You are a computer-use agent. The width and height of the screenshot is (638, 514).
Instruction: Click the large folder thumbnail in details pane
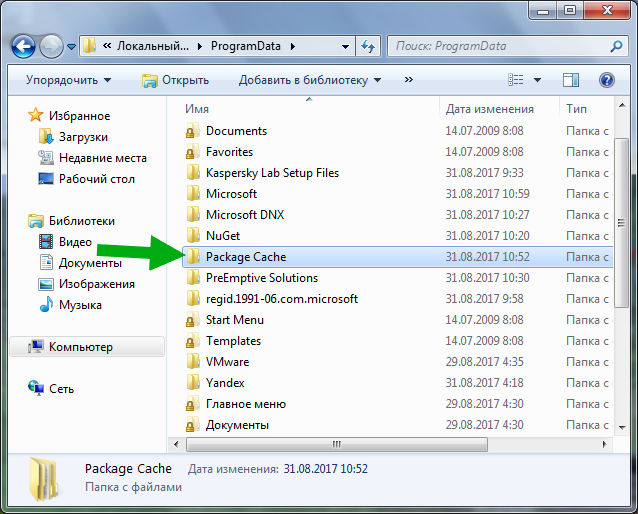pyautogui.click(x=44, y=479)
